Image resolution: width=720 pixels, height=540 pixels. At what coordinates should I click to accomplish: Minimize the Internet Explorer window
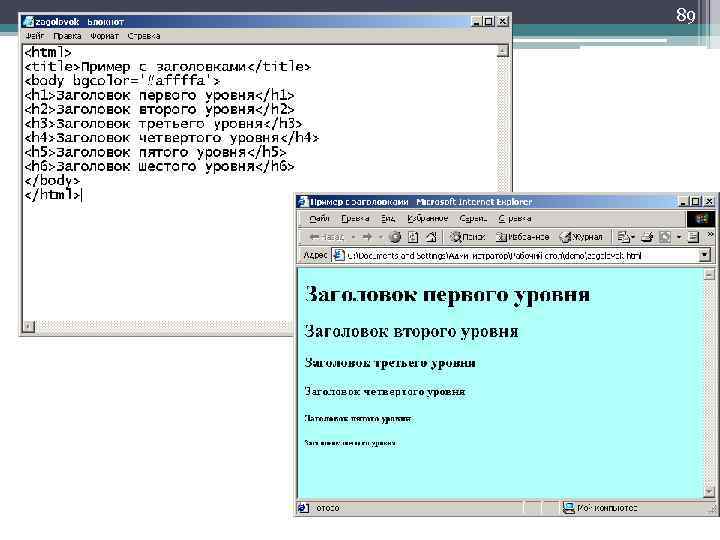[684, 202]
